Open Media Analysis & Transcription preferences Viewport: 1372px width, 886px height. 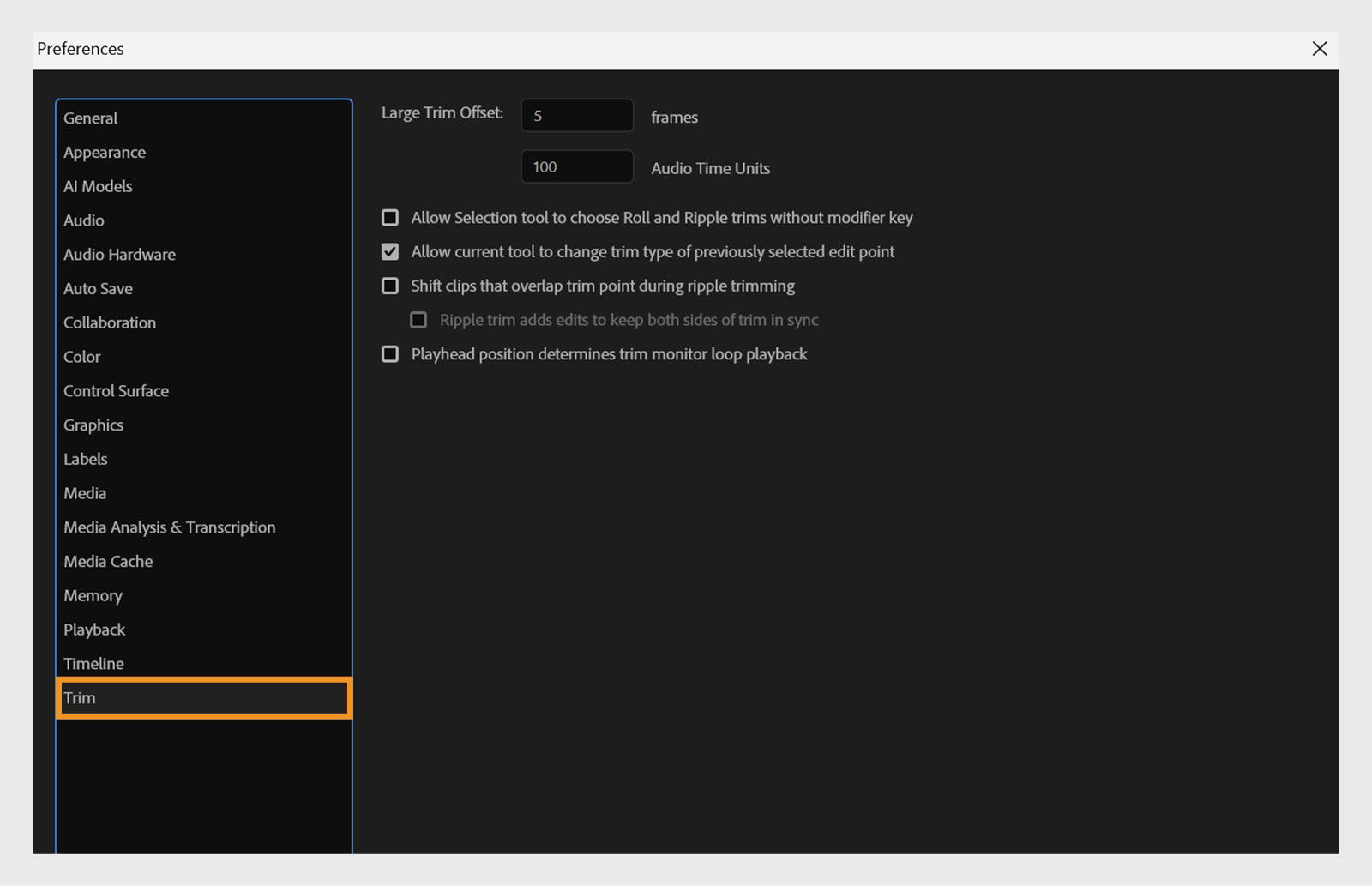[x=168, y=527]
